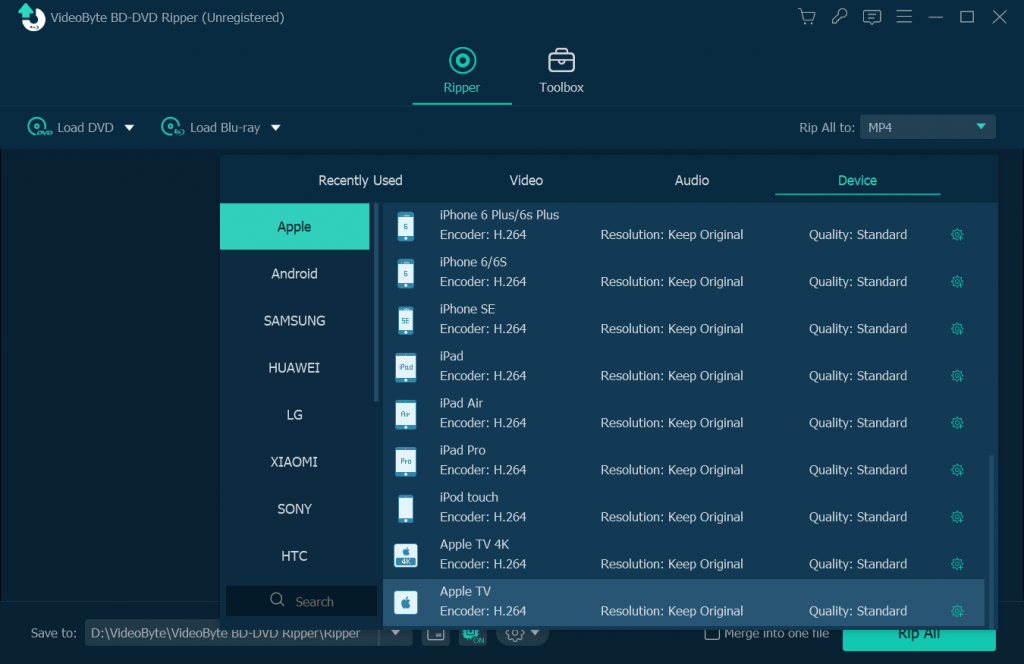Click the magnifier search icon
1024x664 pixels.
click(278, 600)
